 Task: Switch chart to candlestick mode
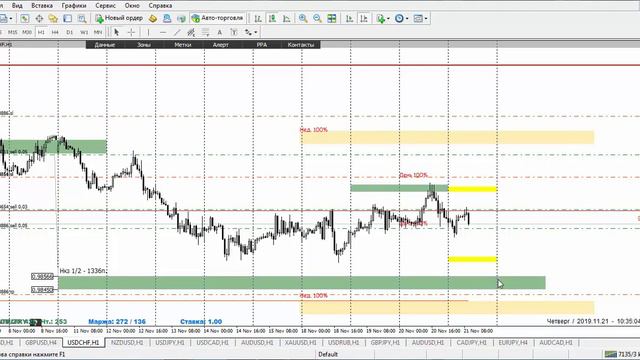(x=272, y=18)
